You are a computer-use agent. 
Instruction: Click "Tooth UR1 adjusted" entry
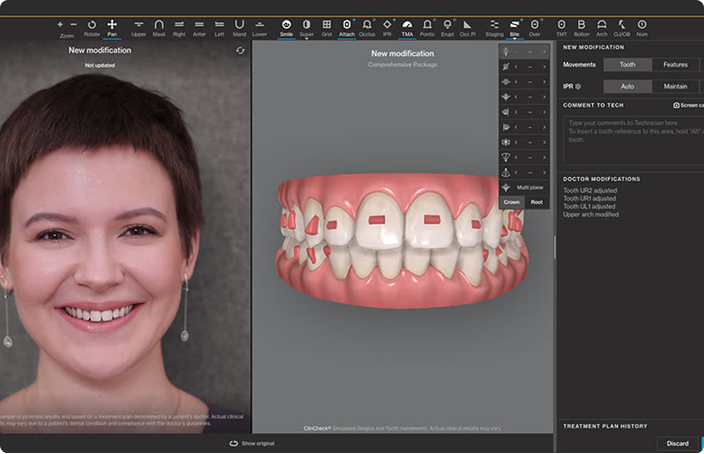[x=590, y=198]
